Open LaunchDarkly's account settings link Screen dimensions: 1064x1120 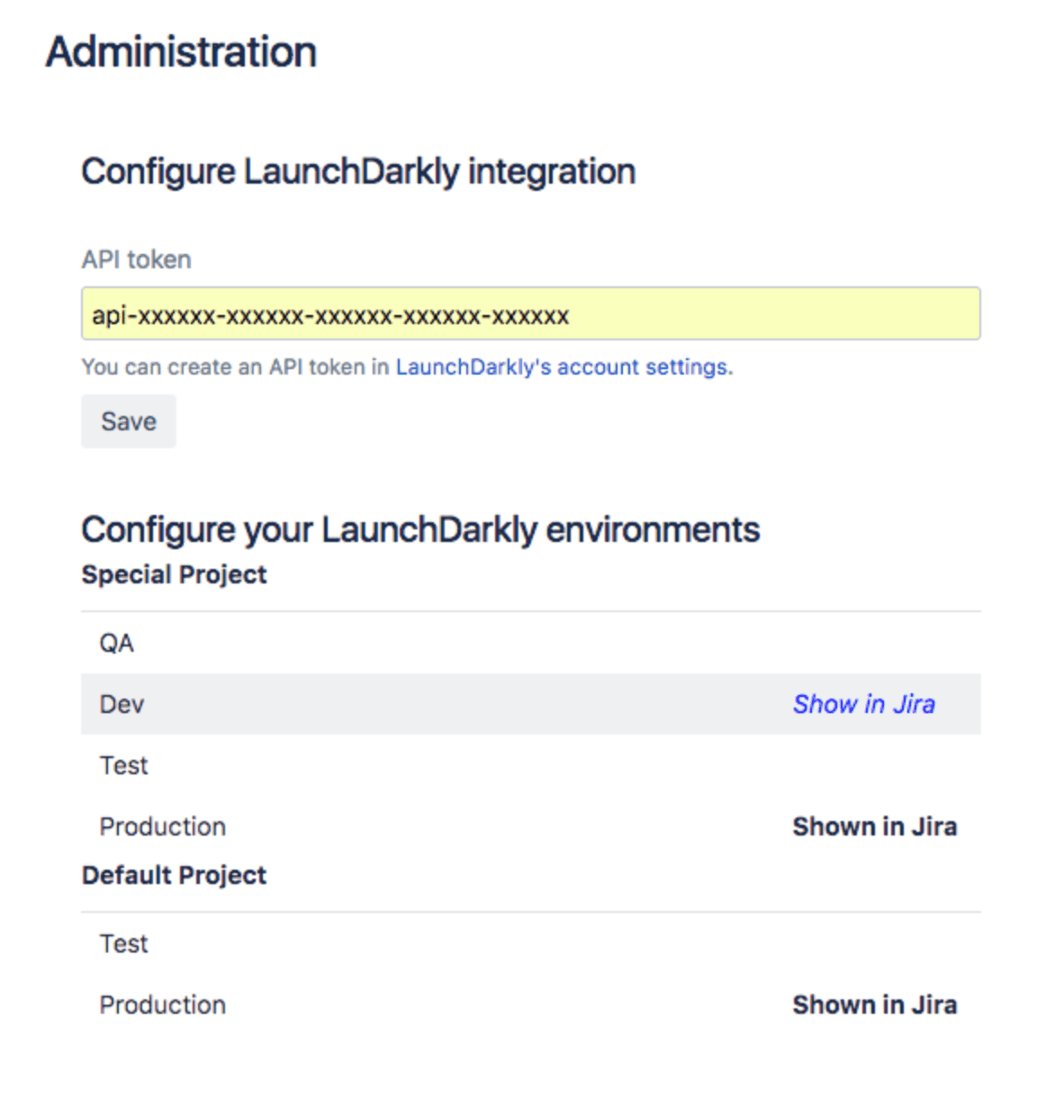[563, 366]
